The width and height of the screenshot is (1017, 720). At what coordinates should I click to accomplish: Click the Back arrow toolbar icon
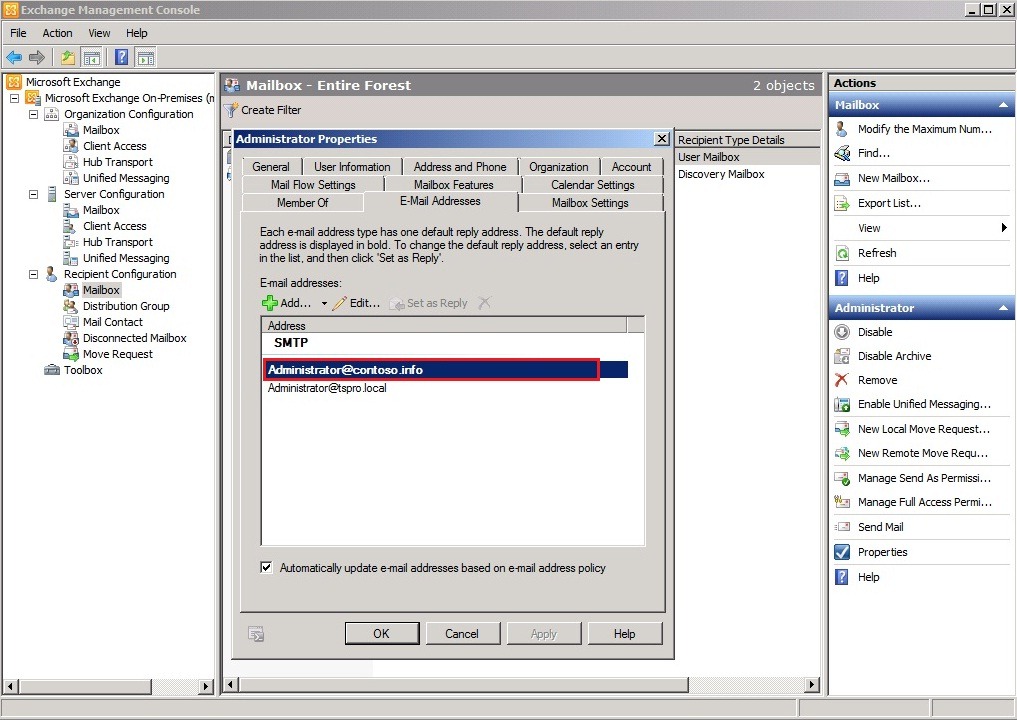click(x=14, y=58)
